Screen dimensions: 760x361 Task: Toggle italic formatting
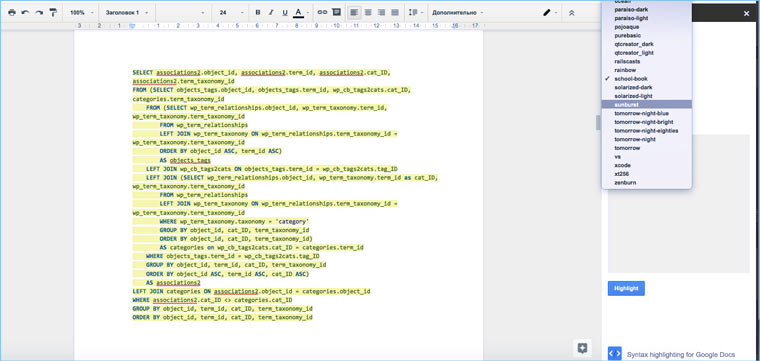pos(271,13)
